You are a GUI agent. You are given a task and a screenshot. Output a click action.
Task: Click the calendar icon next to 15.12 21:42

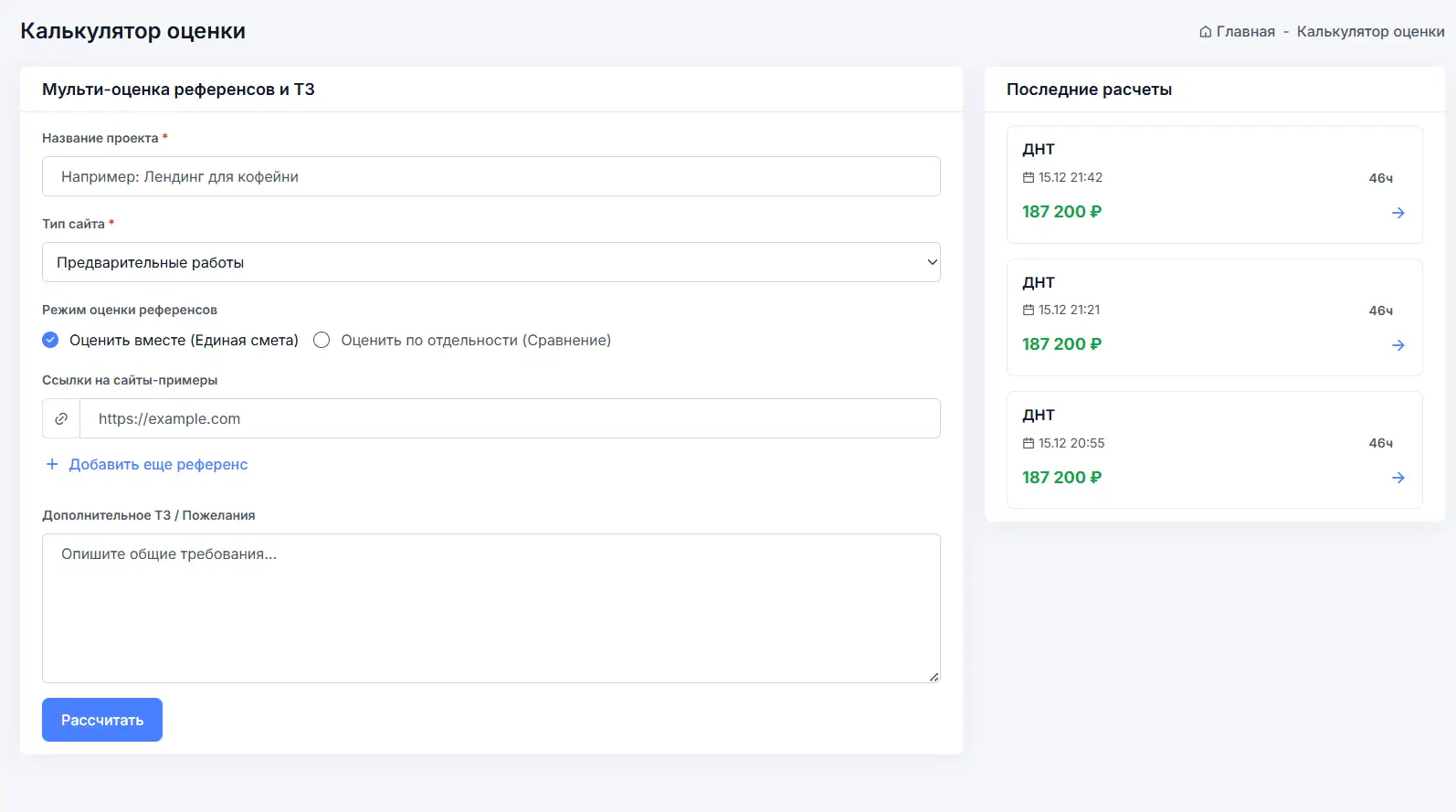1029,177
